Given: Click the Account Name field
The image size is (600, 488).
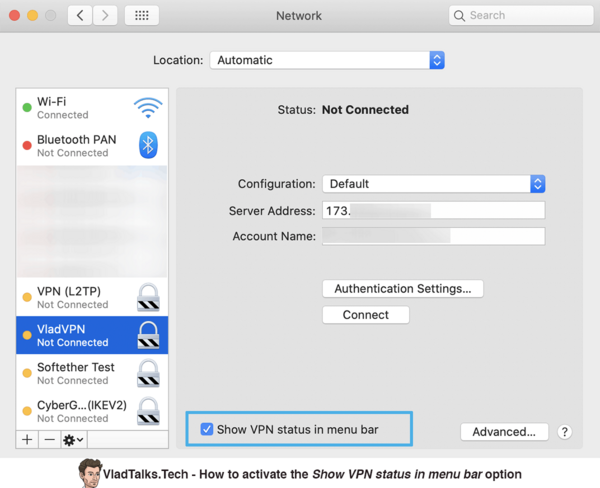Looking at the screenshot, I should click(x=434, y=236).
